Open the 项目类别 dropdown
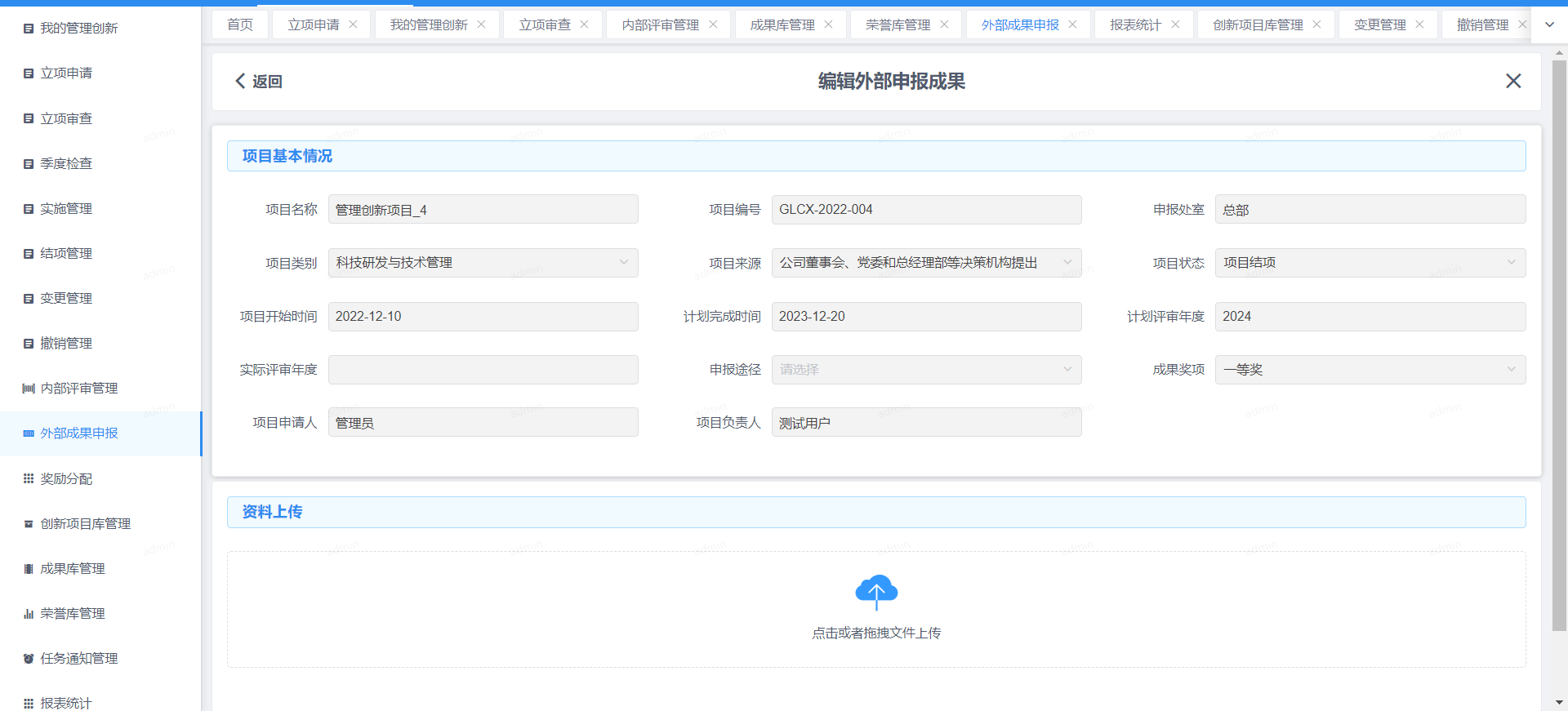The image size is (1568, 711). pos(483,263)
